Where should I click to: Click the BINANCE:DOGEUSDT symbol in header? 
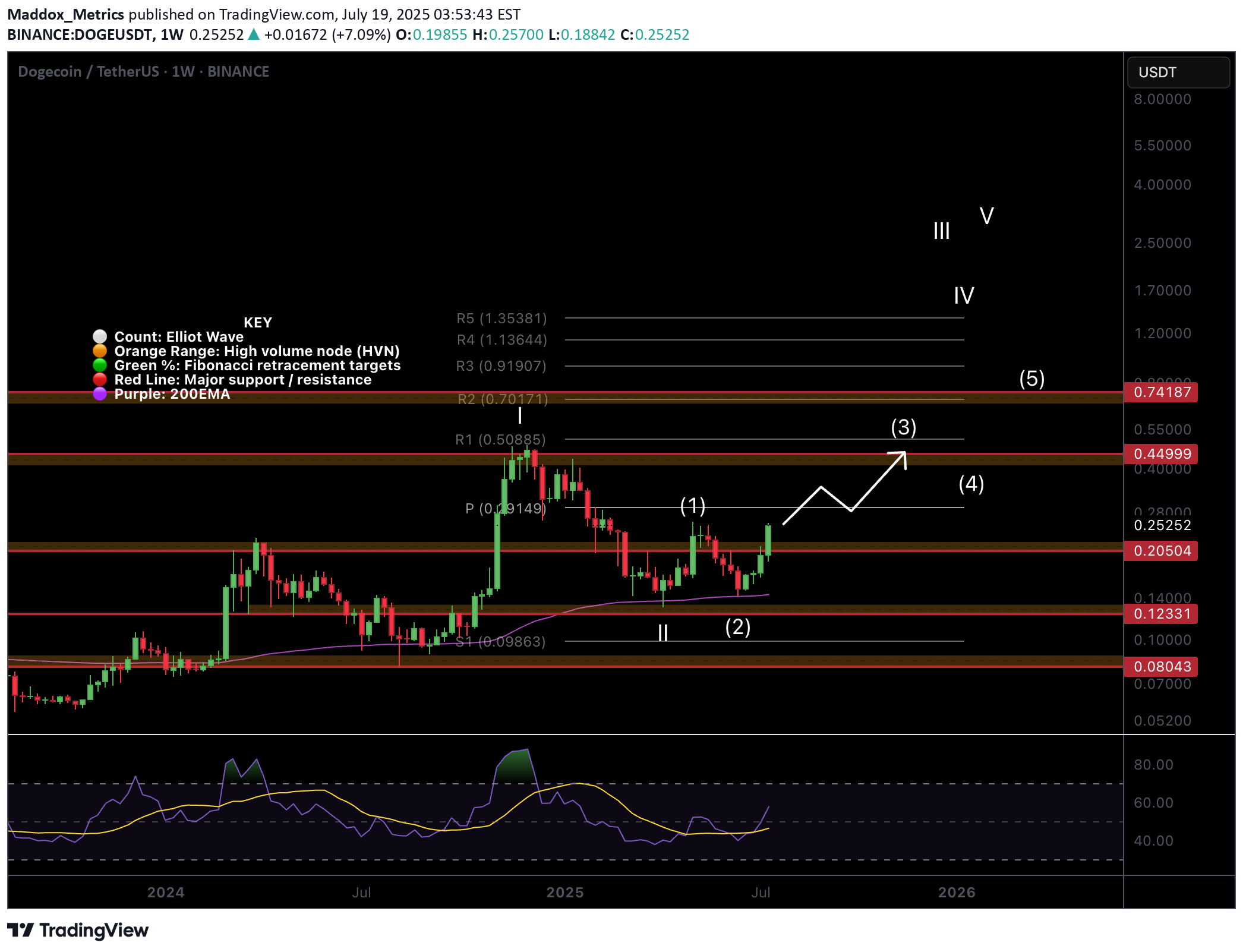80,34
